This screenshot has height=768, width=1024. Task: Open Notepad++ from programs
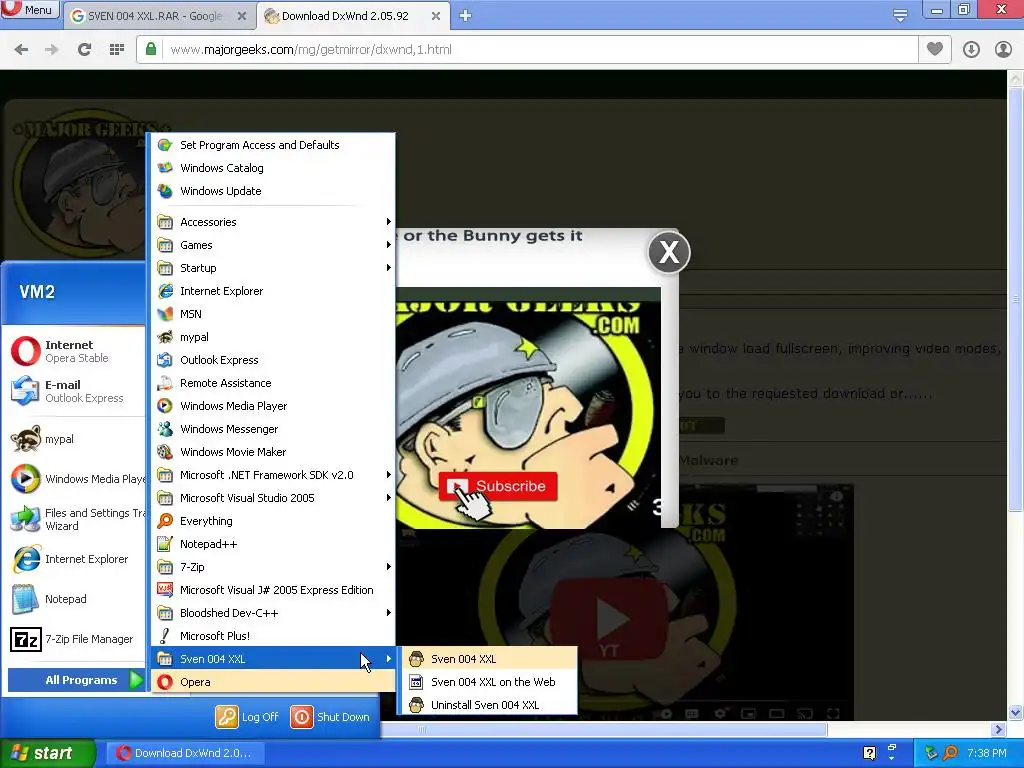[x=273, y=544]
